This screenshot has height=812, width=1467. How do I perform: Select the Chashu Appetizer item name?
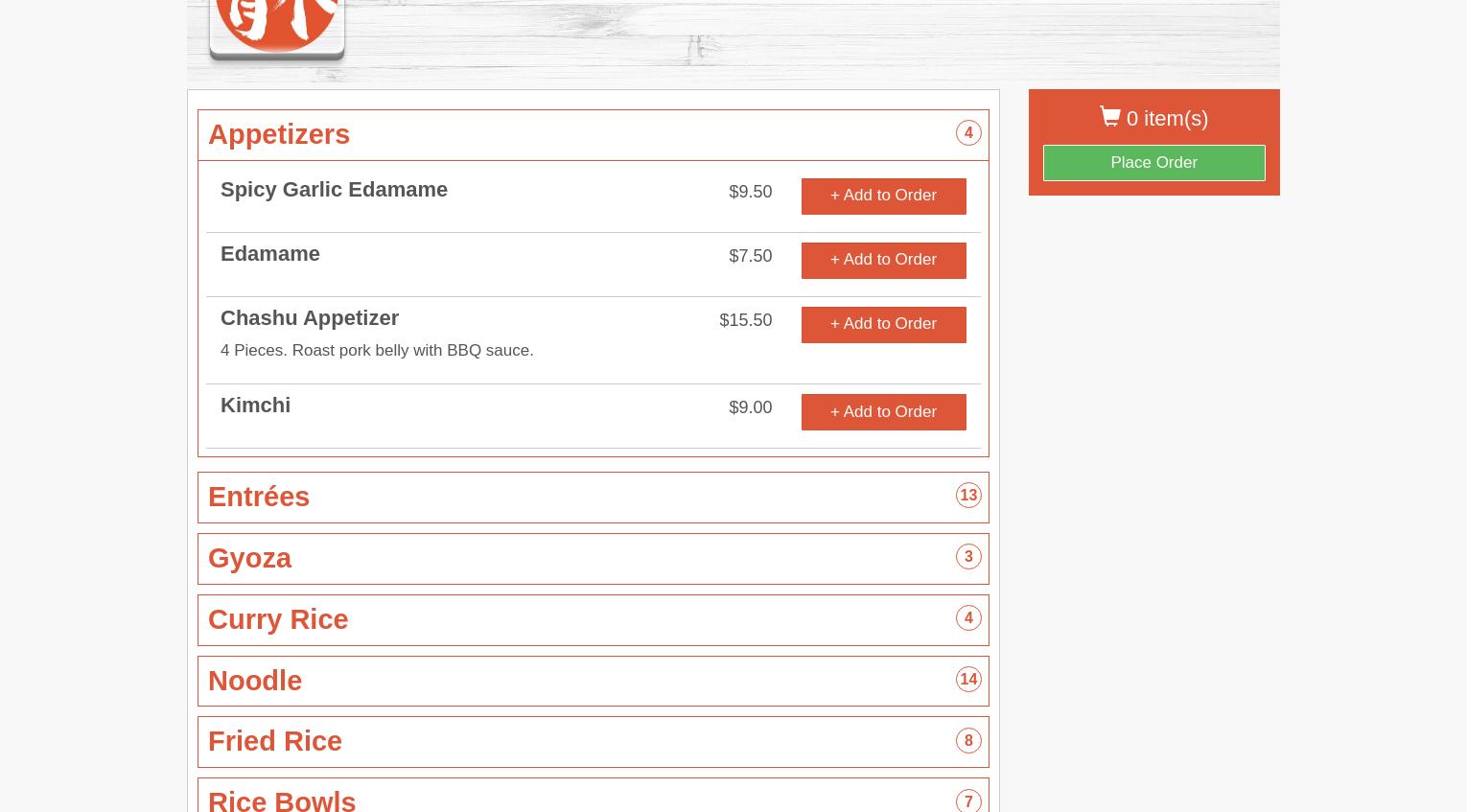(310, 317)
